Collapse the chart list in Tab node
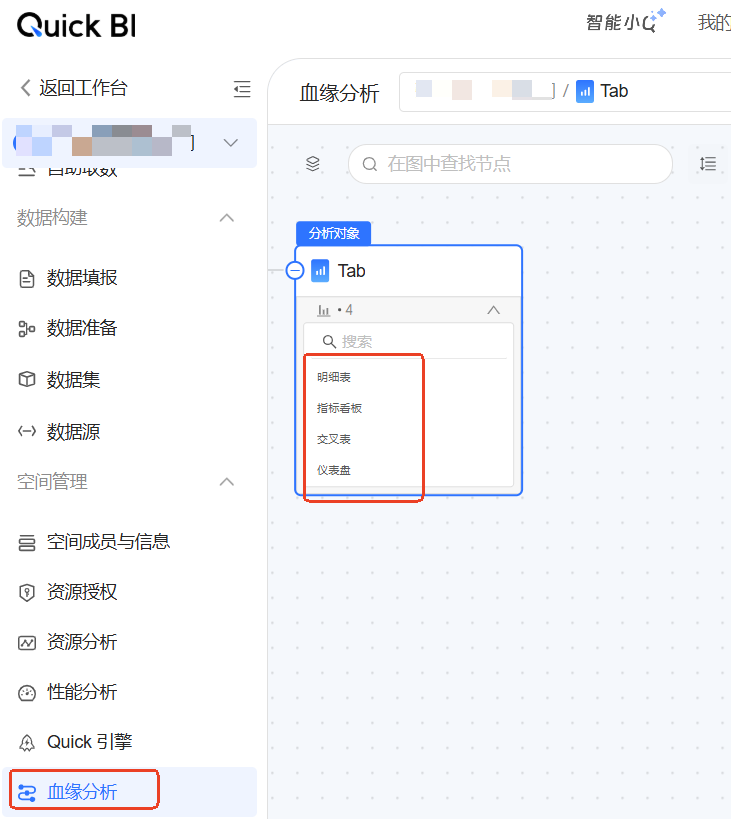731x819 pixels. click(x=493, y=311)
